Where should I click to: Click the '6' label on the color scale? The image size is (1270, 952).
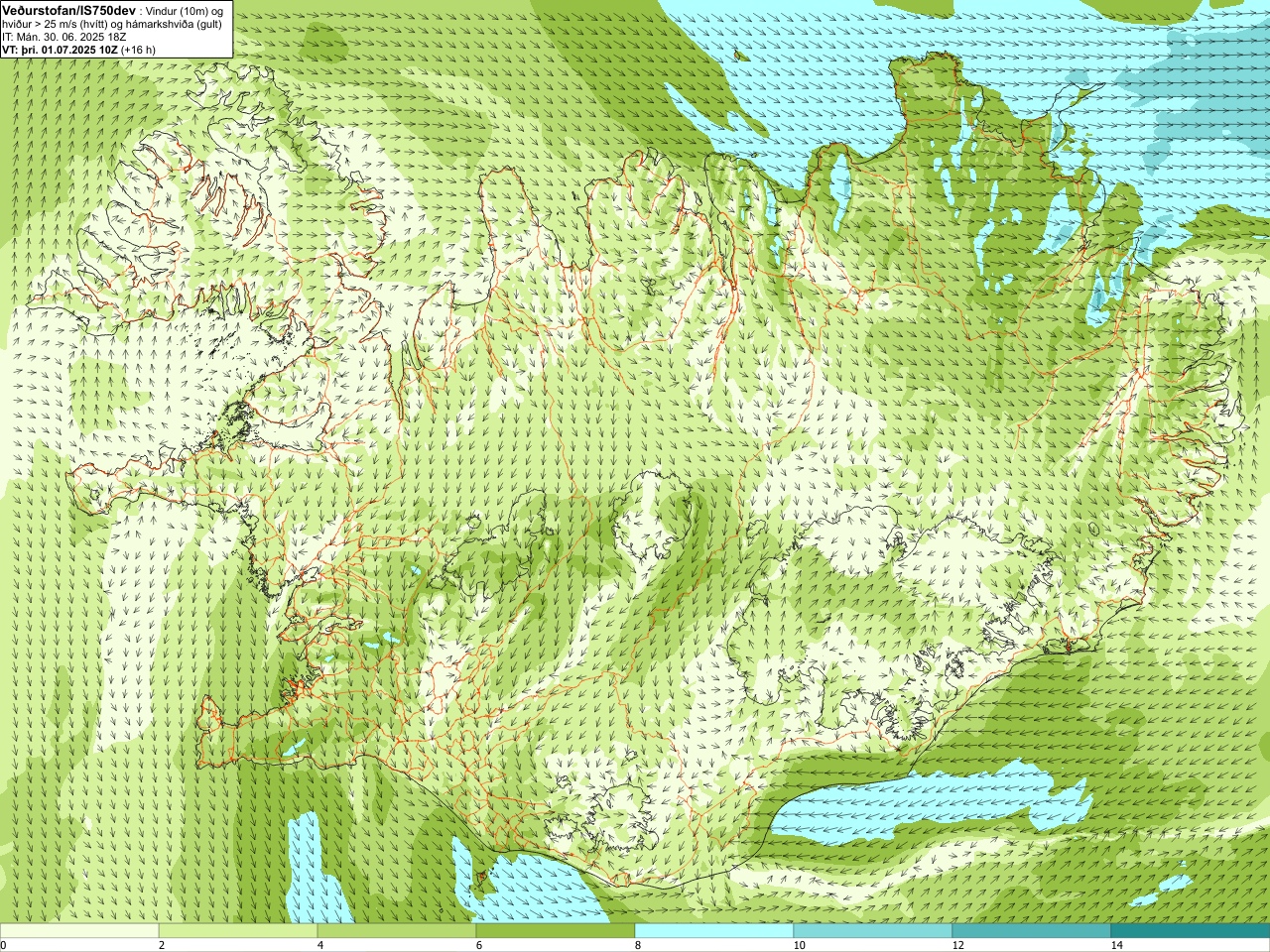click(x=479, y=945)
